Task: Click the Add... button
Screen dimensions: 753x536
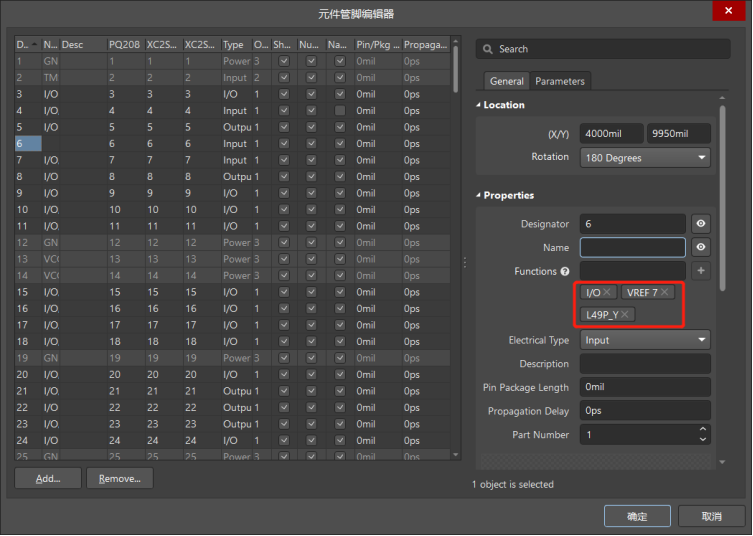Action: tap(48, 479)
